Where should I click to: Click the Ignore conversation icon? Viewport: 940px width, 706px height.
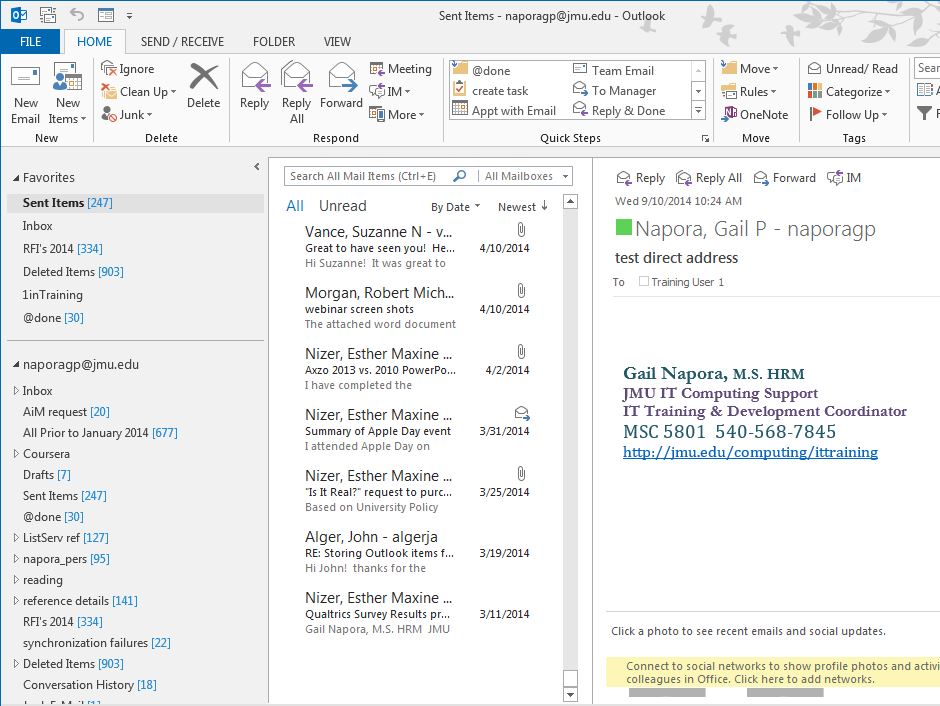[109, 68]
